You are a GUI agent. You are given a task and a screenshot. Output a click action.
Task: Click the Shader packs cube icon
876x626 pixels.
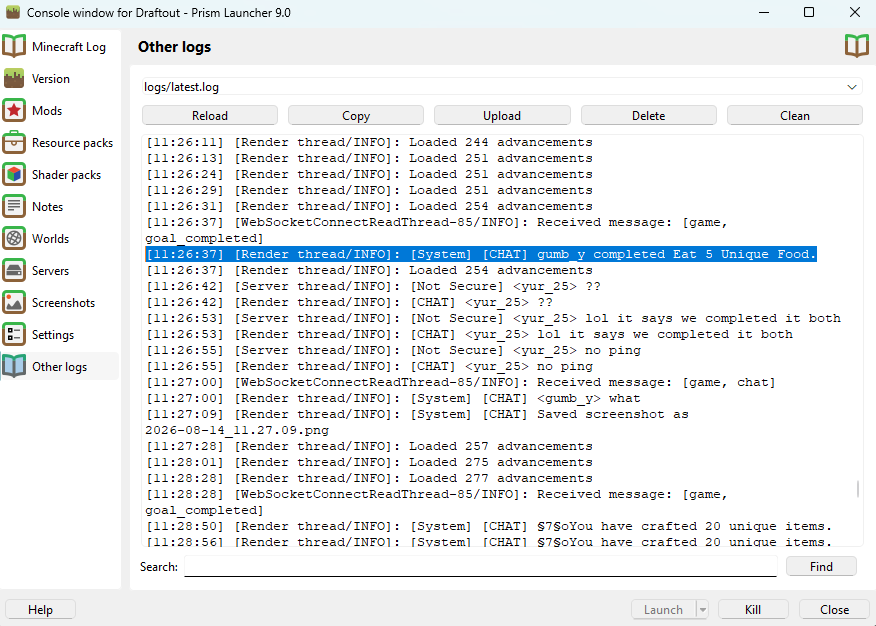tap(14, 174)
